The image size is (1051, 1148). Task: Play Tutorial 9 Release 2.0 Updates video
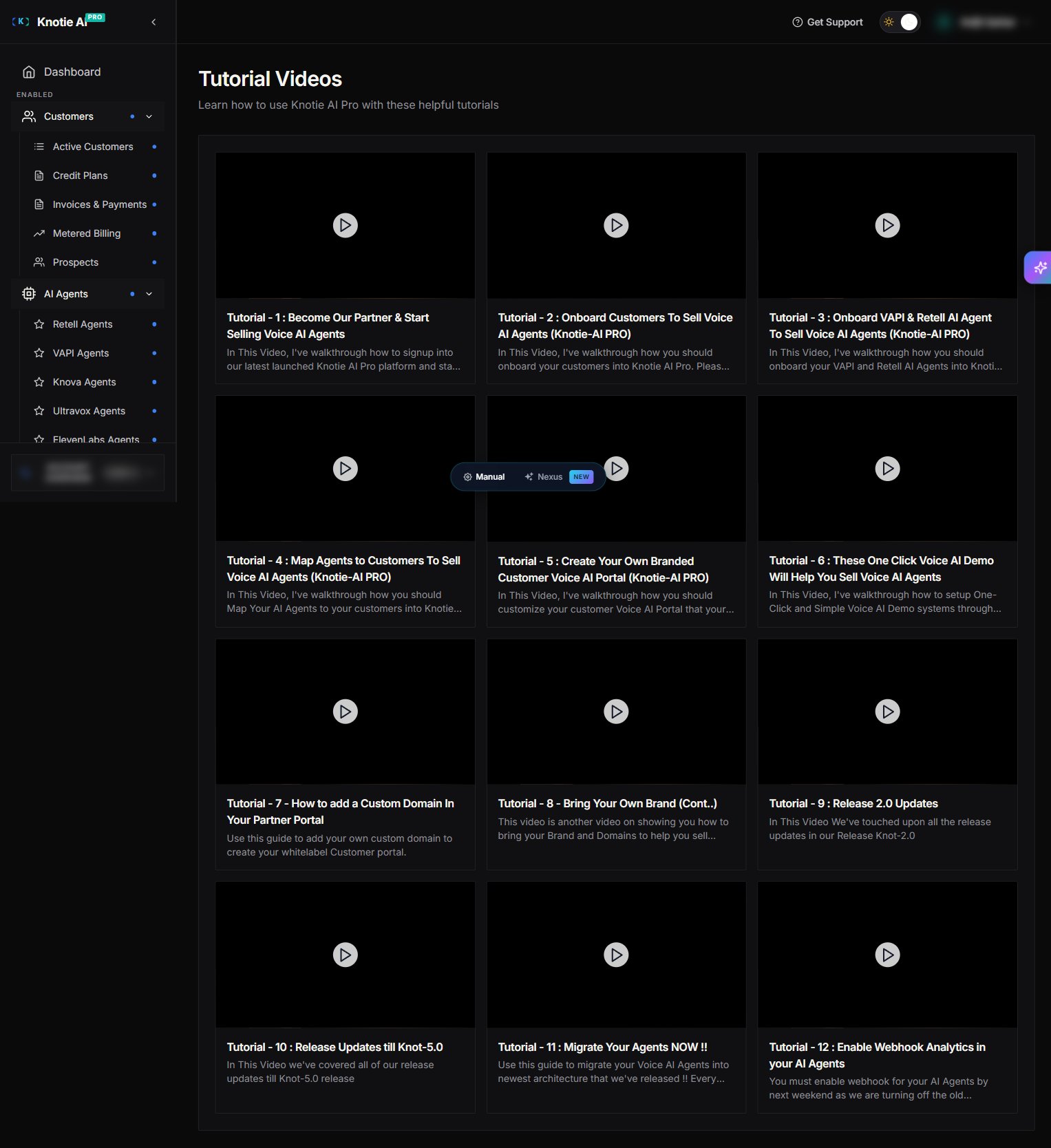coord(887,712)
